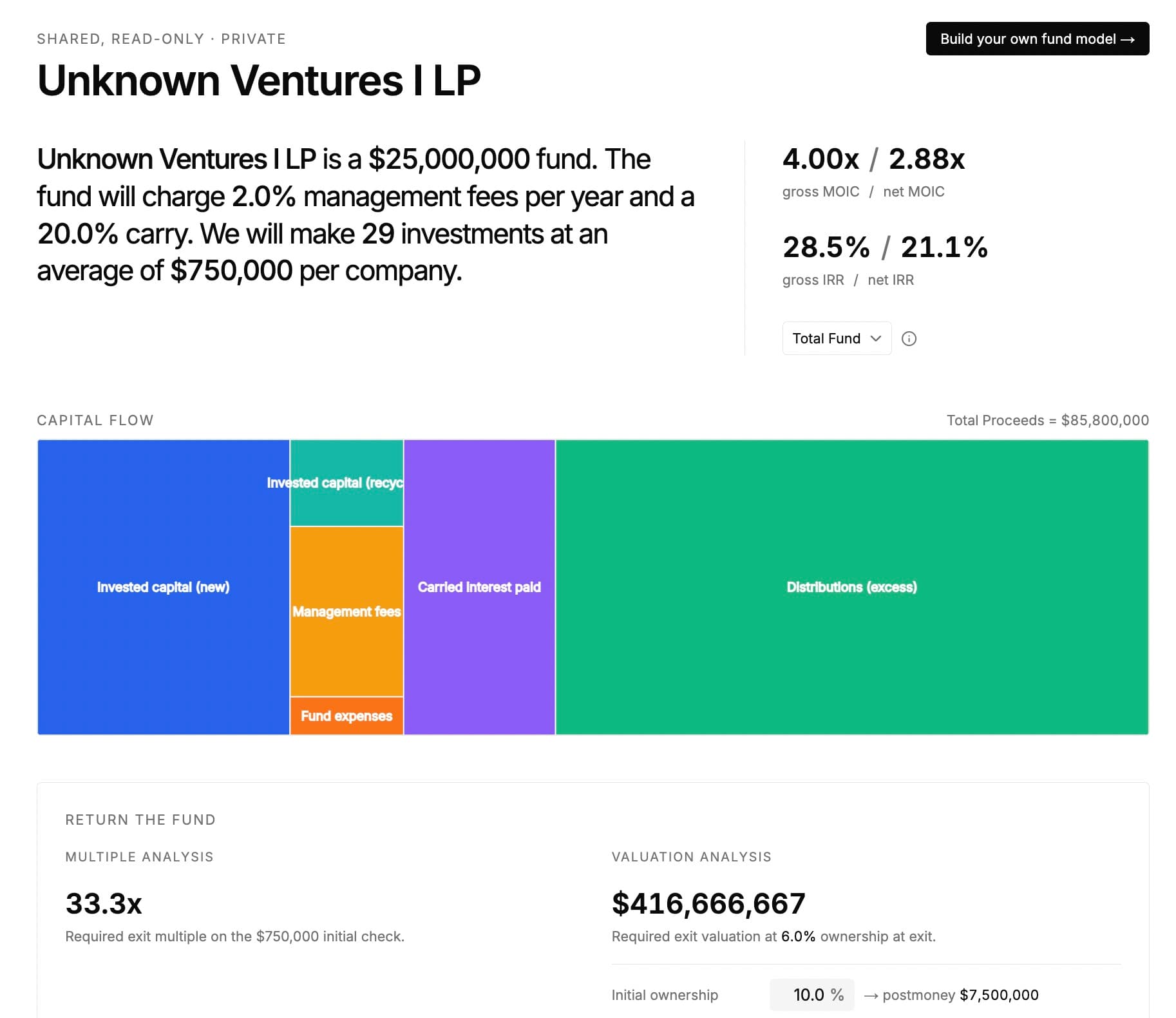
Task: Click the Unknown Ventures I LP page title
Action: 259,81
